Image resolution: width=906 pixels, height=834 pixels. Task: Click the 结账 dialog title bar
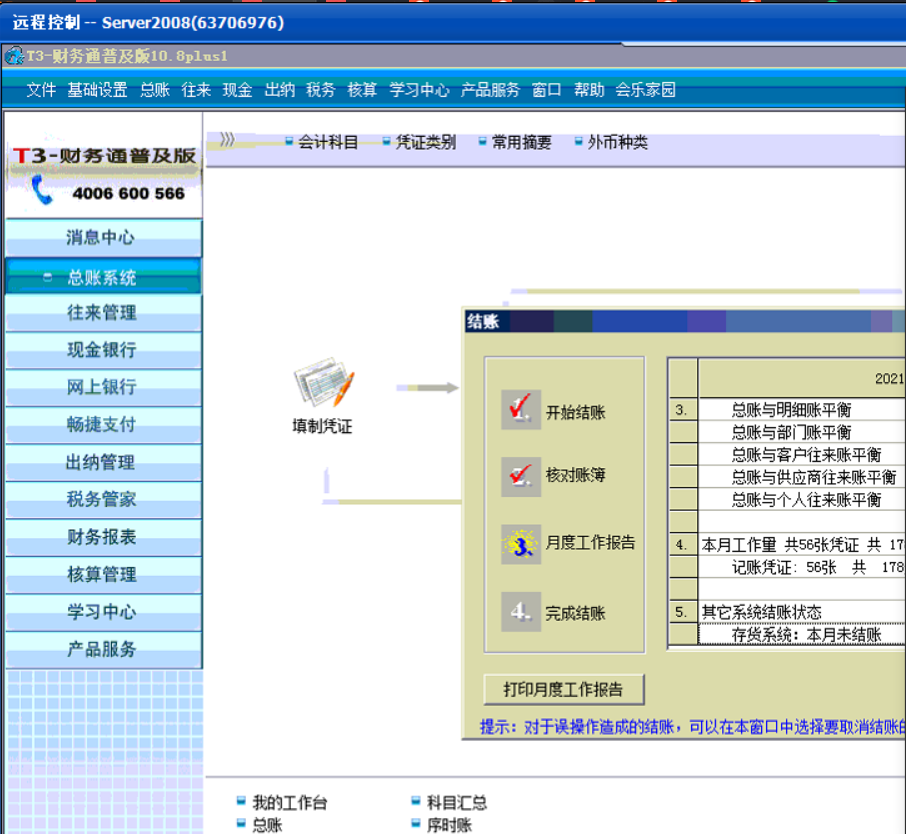tap(685, 321)
